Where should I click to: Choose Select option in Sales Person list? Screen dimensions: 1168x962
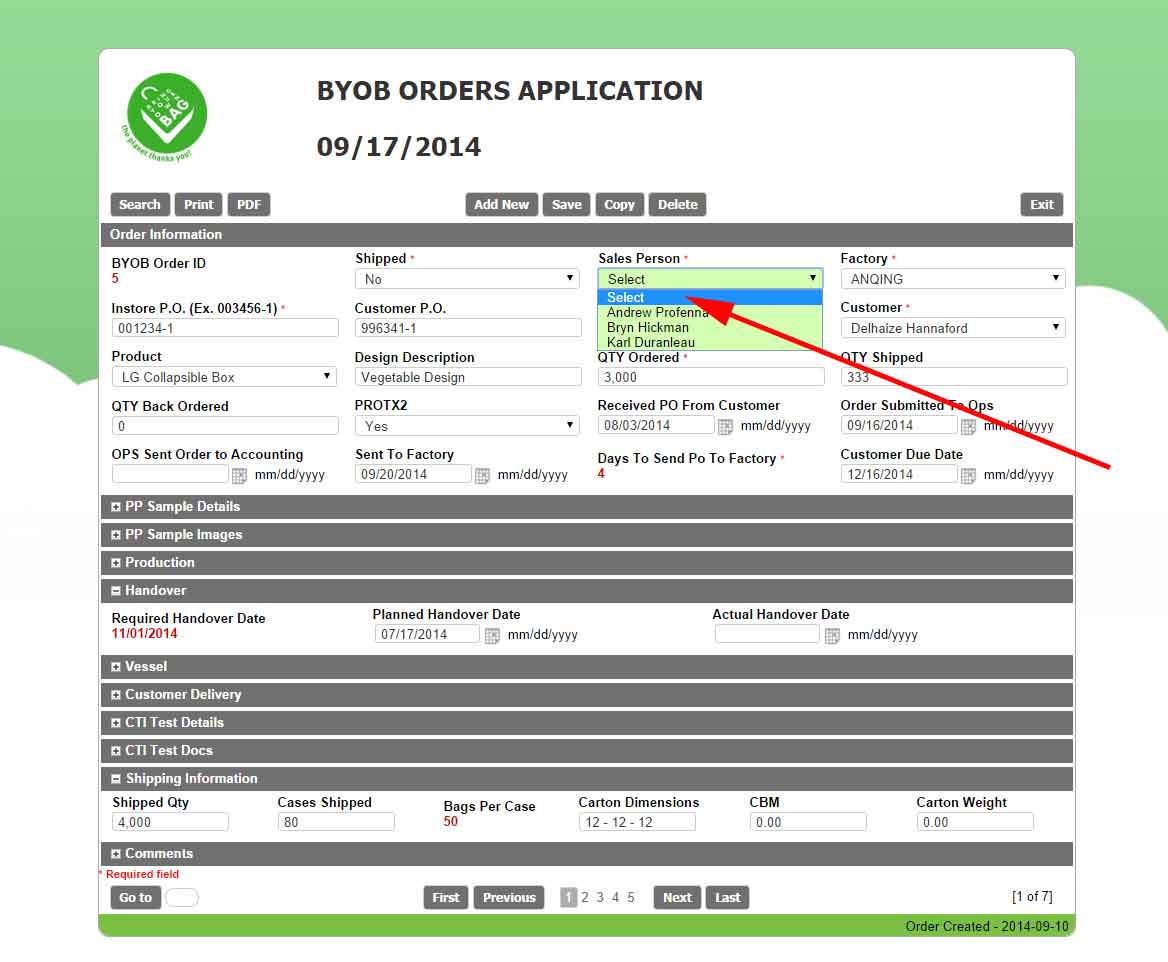710,297
